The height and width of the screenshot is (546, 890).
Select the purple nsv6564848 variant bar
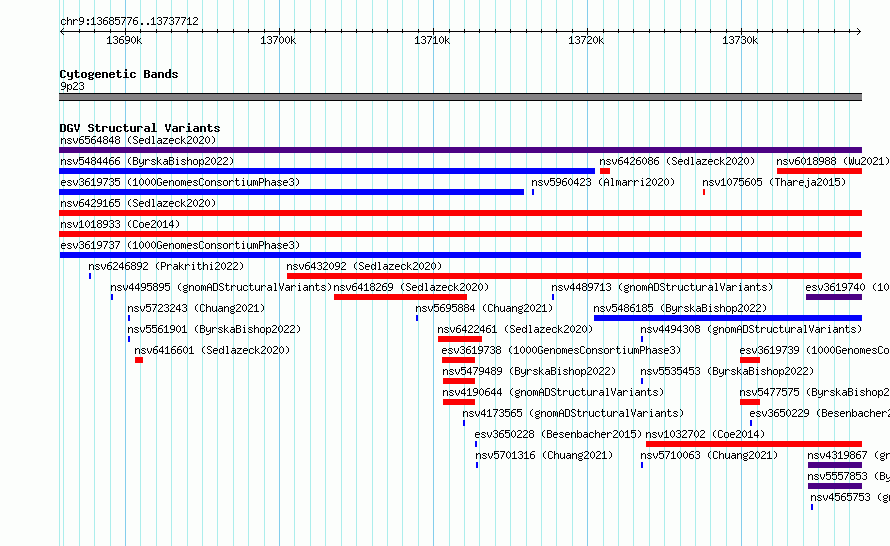click(460, 150)
